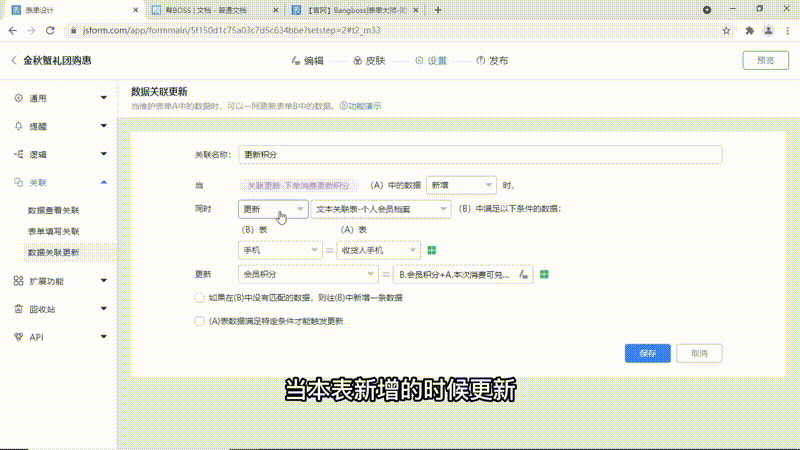Click the 预览 button
Image resolution: width=800 pixels, height=450 pixels.
[x=765, y=61]
